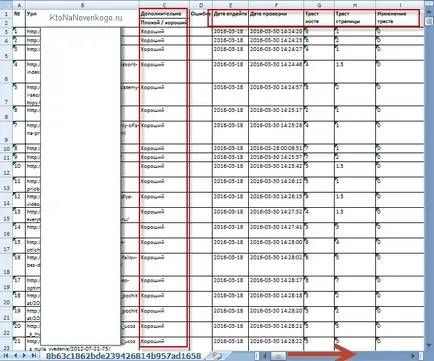Viewport: 434px width, 361px height.
Task: Click the horizontal scrollbar left arrow
Action: 264,356
